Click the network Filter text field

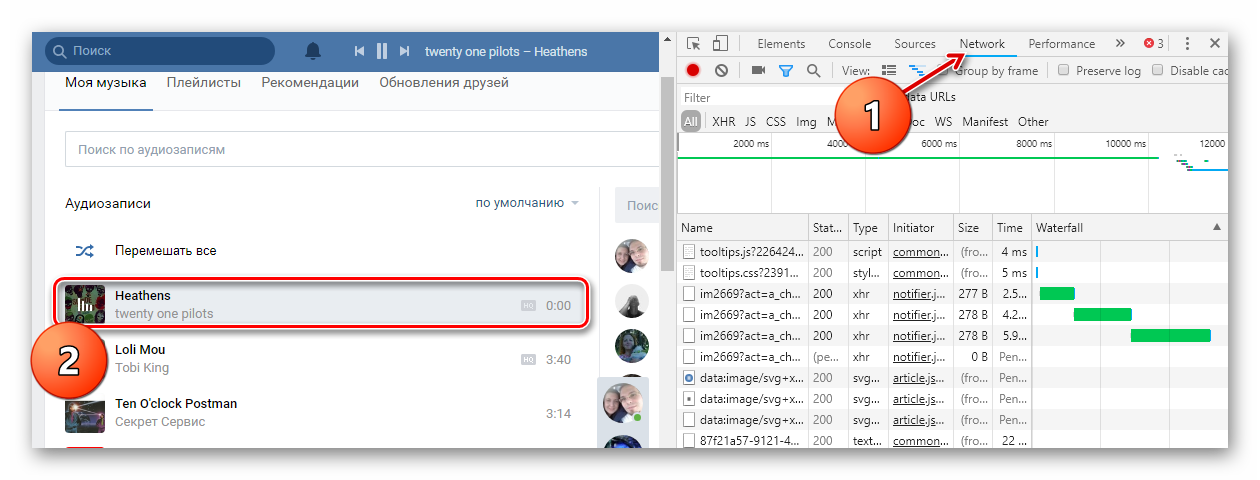click(760, 97)
